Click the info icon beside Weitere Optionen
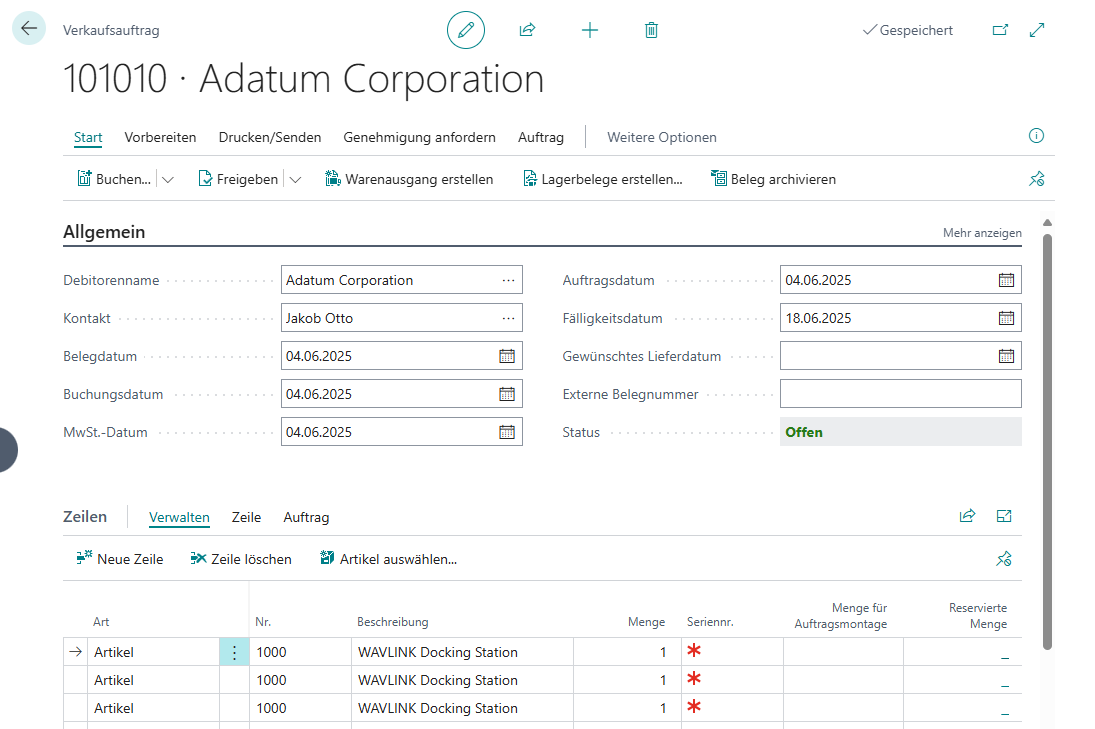The image size is (1095, 729). coord(1036,136)
